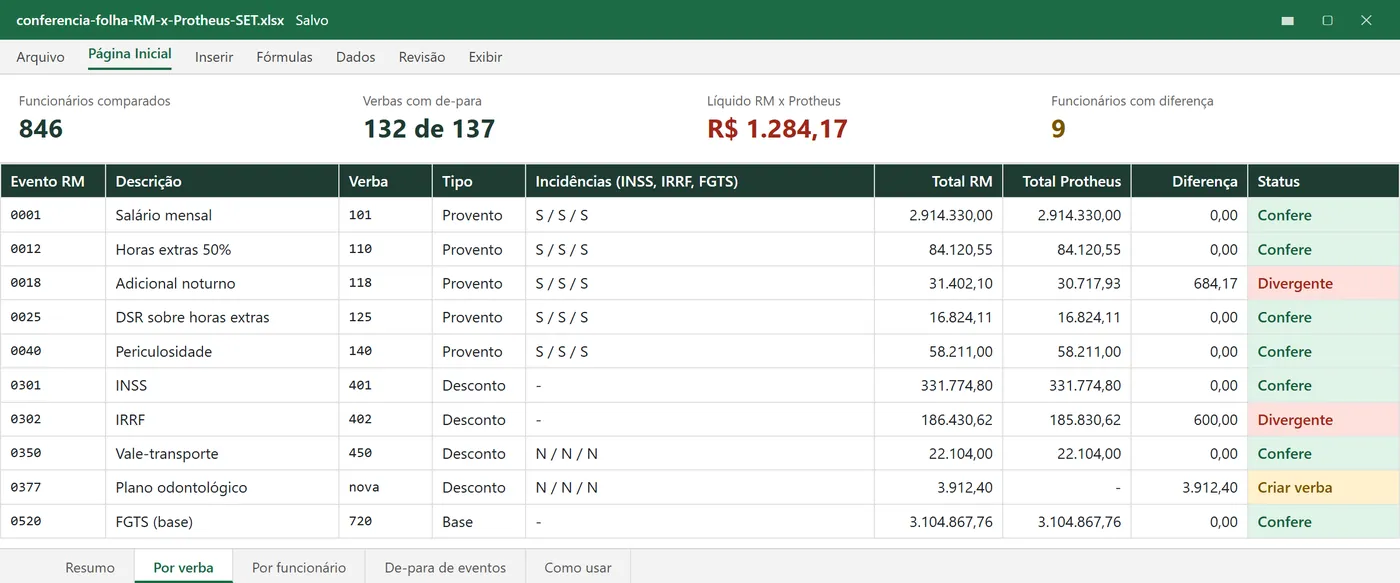Screen dimensions: 1400x583
Task: Select the 132 de 137 summary value
Action: point(429,128)
